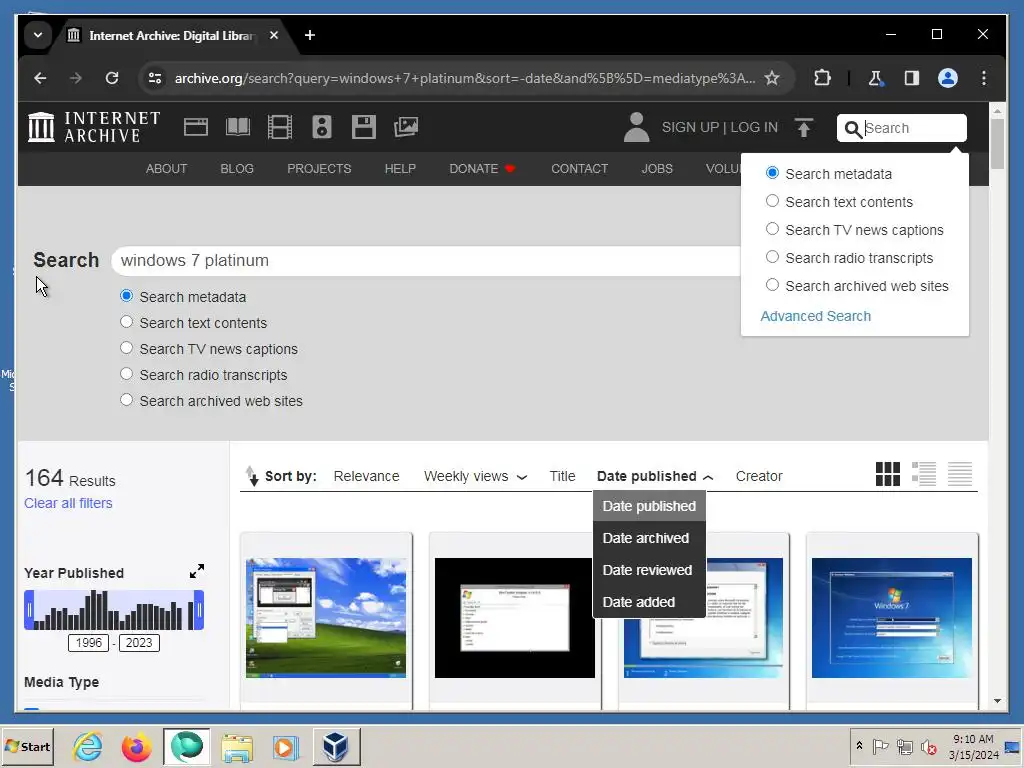This screenshot has height=768, width=1024.
Task: Expand the Weekly views sort dropdown
Action: [522, 477]
